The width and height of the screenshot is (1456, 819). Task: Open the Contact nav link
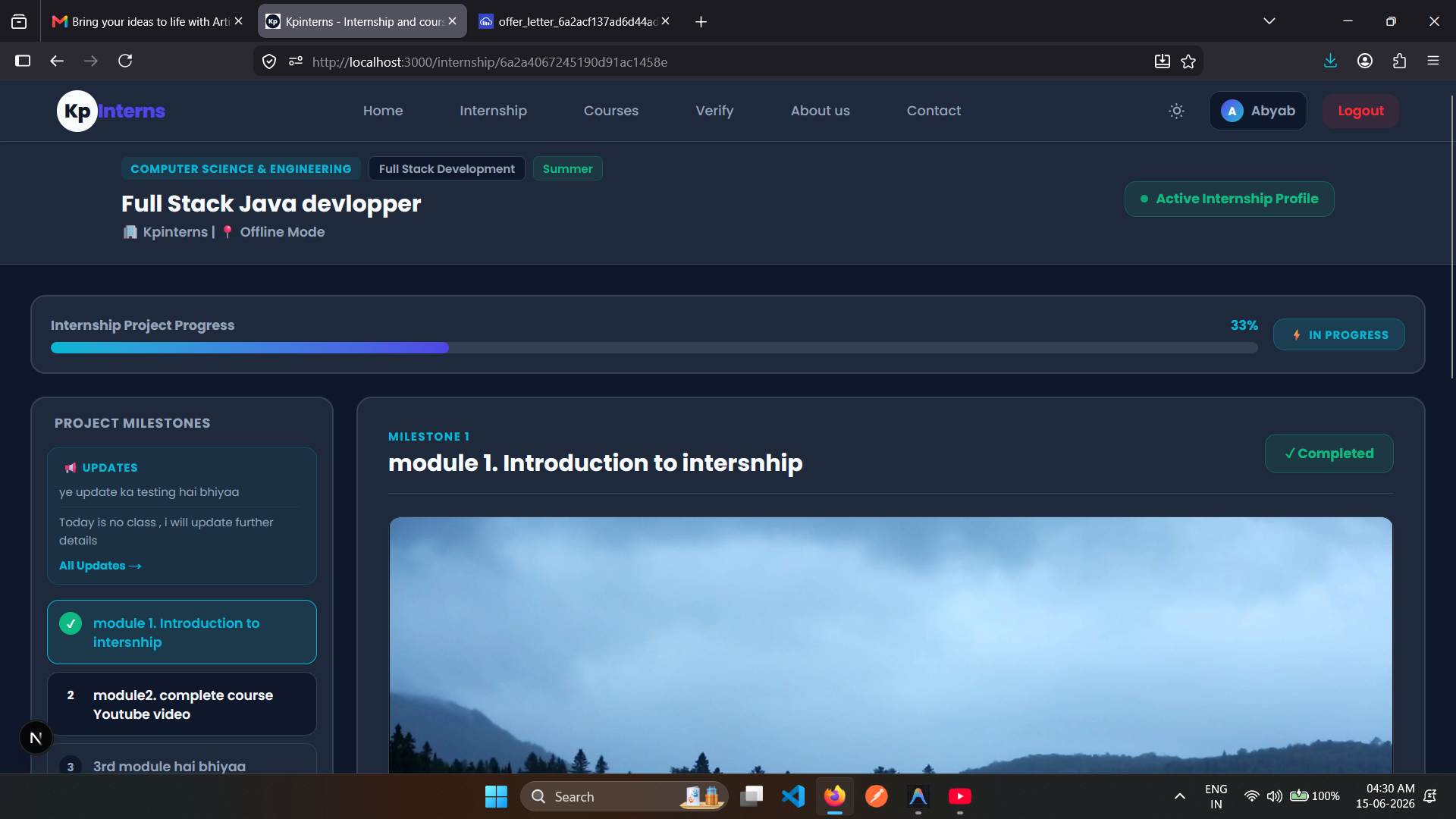click(934, 111)
